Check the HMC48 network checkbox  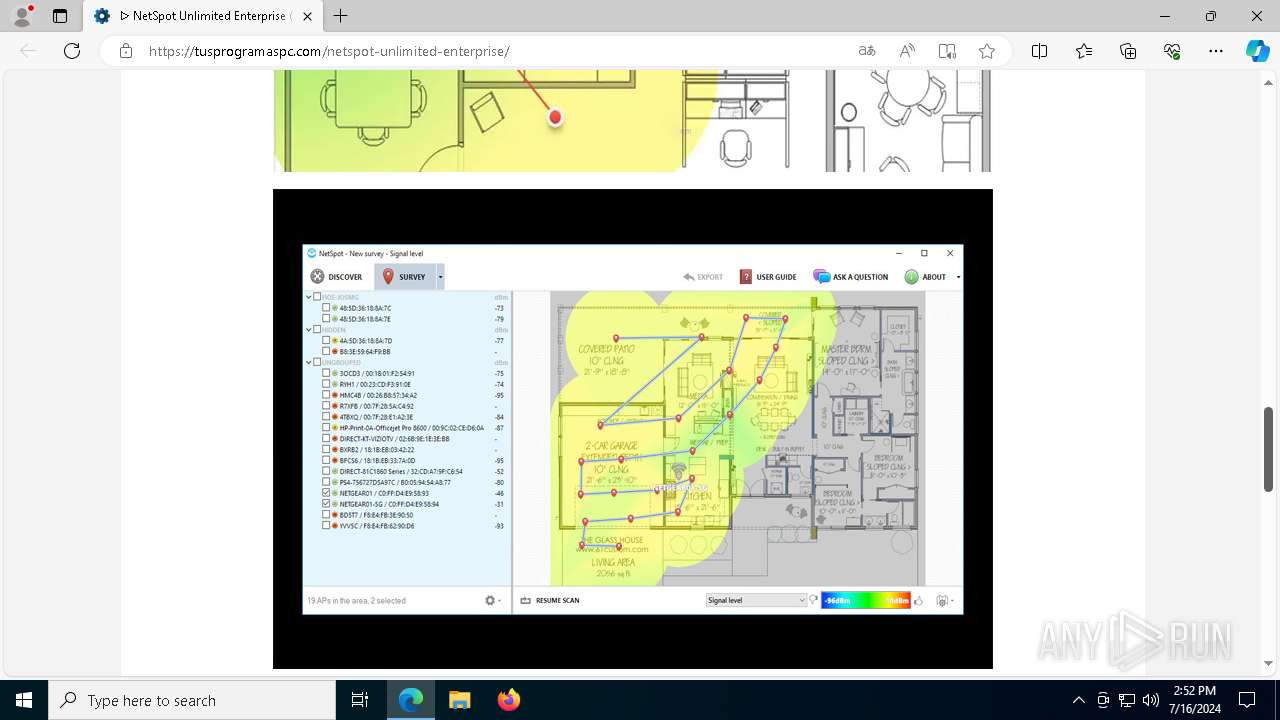pos(326,395)
